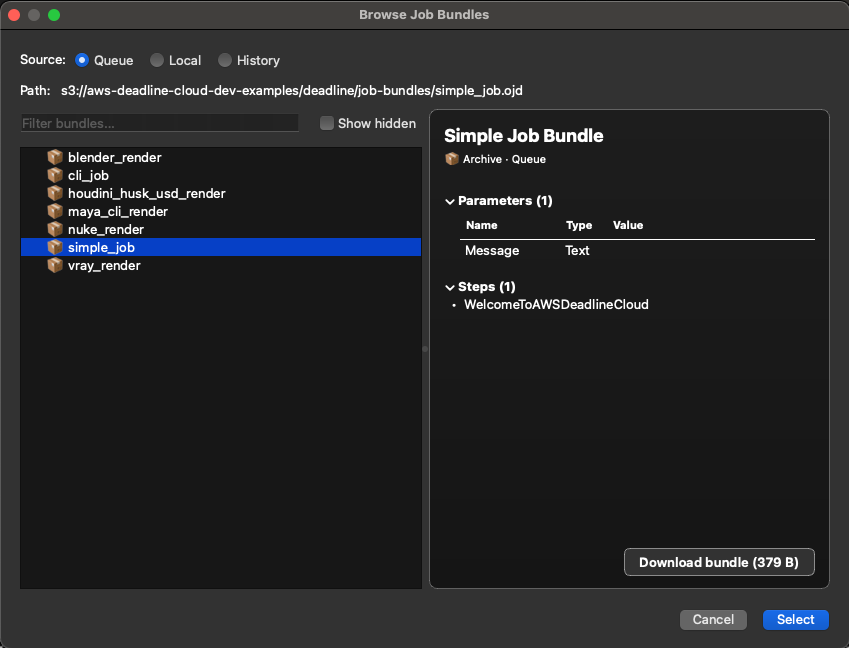Screen dimensions: 849x648
Task: Click the vray_render package icon
Action: 55,265
